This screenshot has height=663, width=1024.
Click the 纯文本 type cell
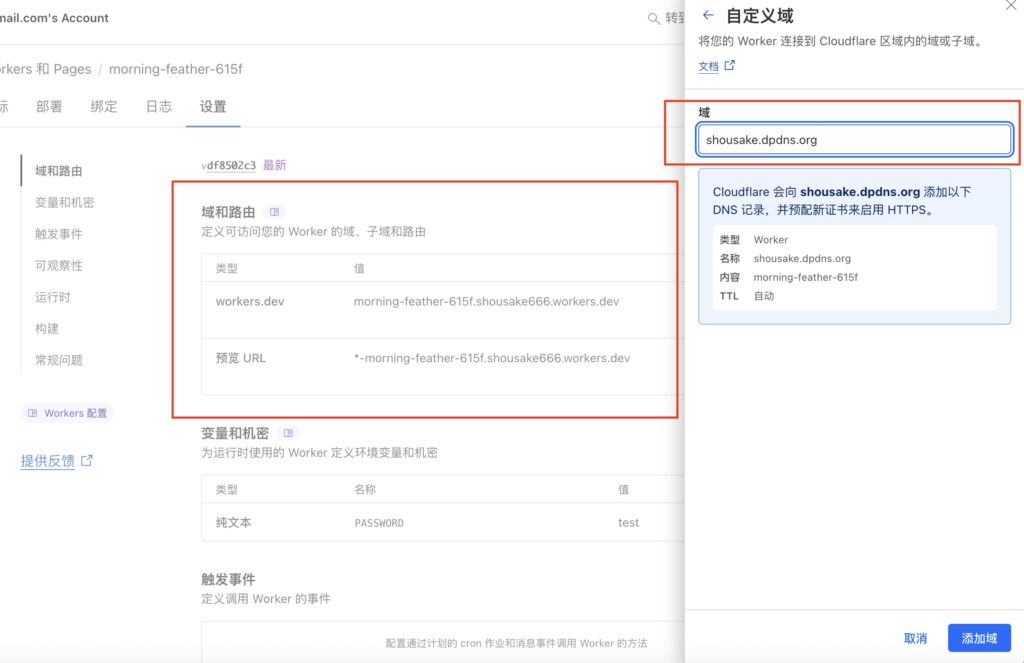click(x=233, y=523)
